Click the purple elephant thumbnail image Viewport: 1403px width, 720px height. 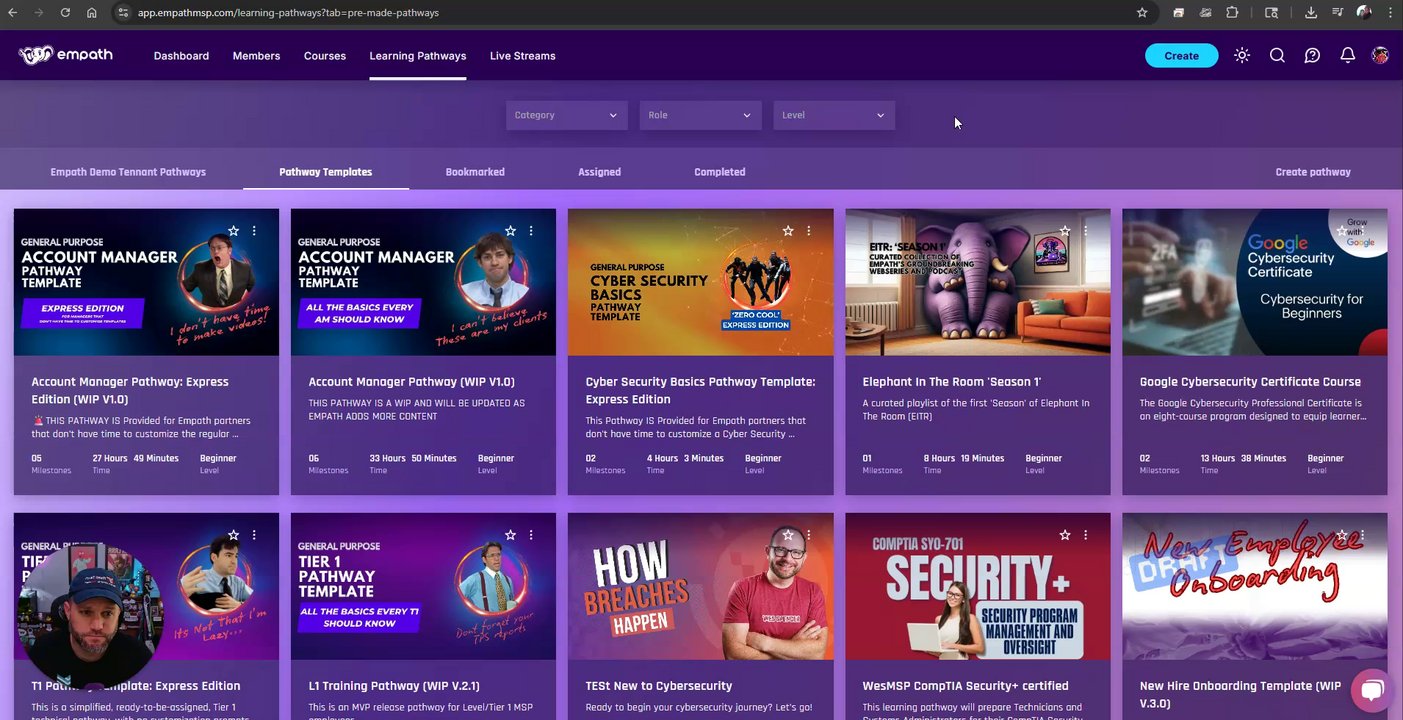[977, 282]
